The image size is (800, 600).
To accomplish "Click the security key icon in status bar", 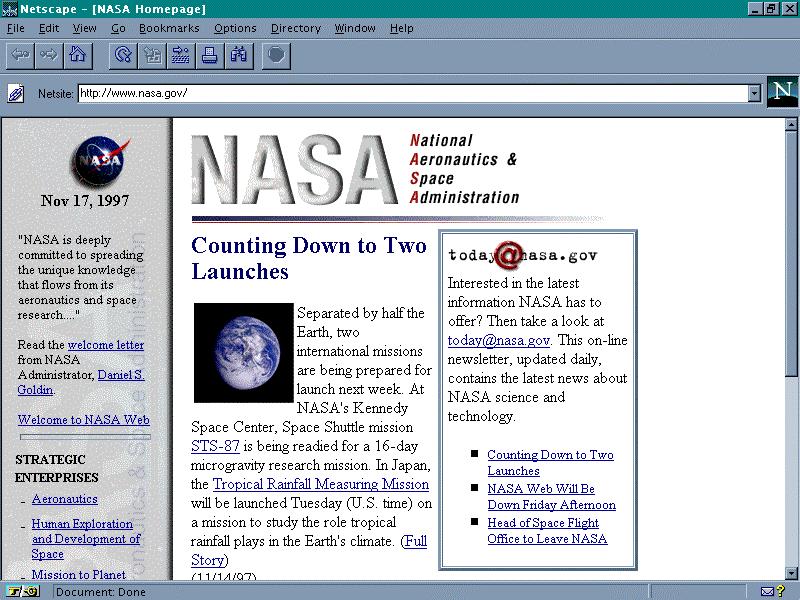I will [x=24, y=592].
